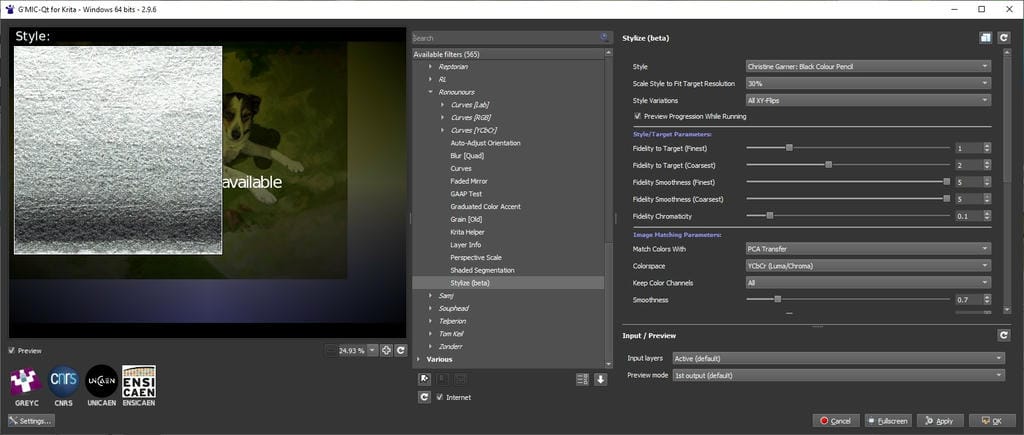Disable the Internet checkbox
This screenshot has width=1024, height=435.
click(x=440, y=397)
